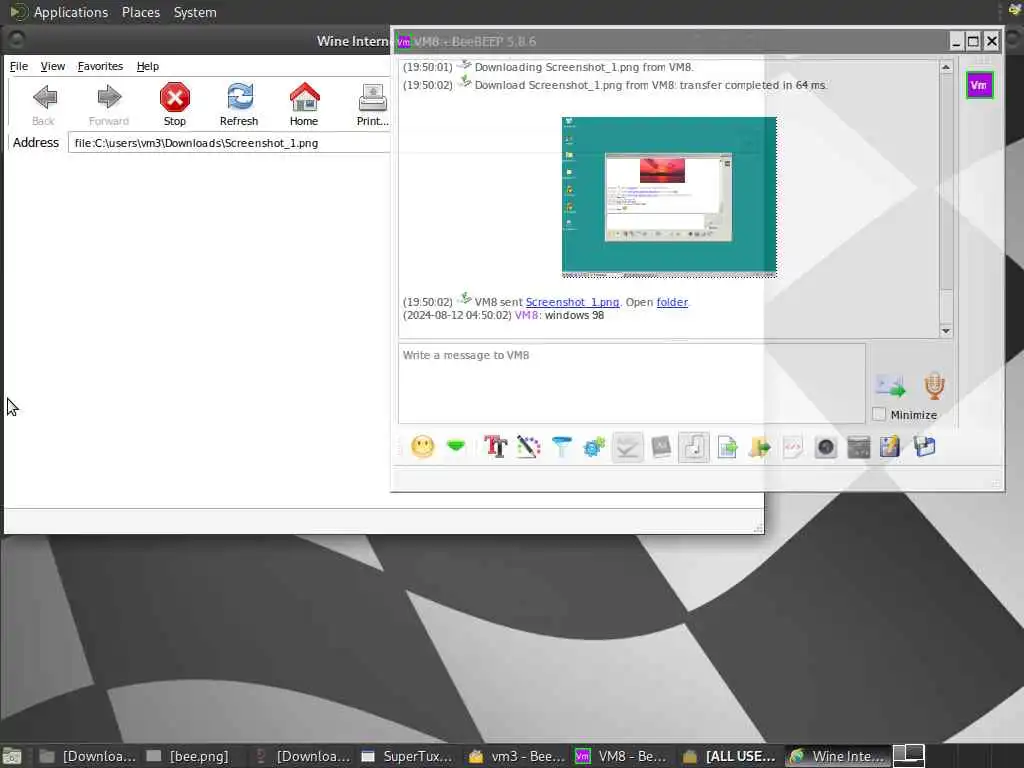
Task: Open the Applications menu in top panel
Action: pyautogui.click(x=71, y=12)
